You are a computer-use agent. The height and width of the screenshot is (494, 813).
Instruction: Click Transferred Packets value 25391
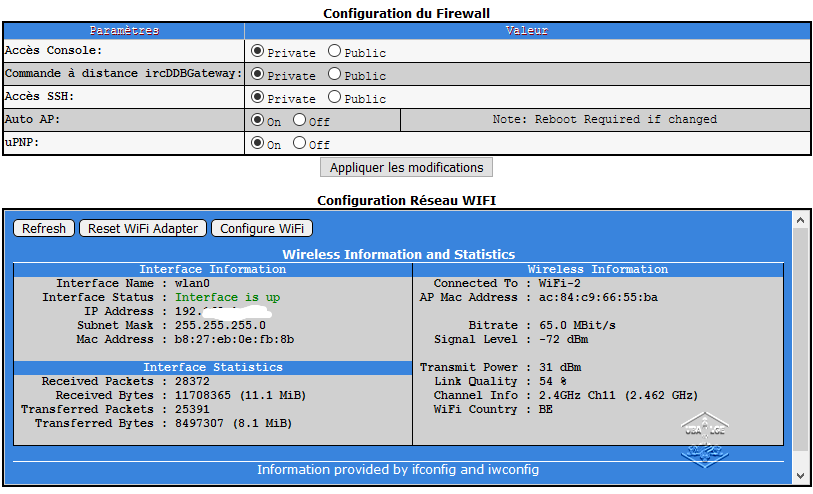(x=192, y=410)
